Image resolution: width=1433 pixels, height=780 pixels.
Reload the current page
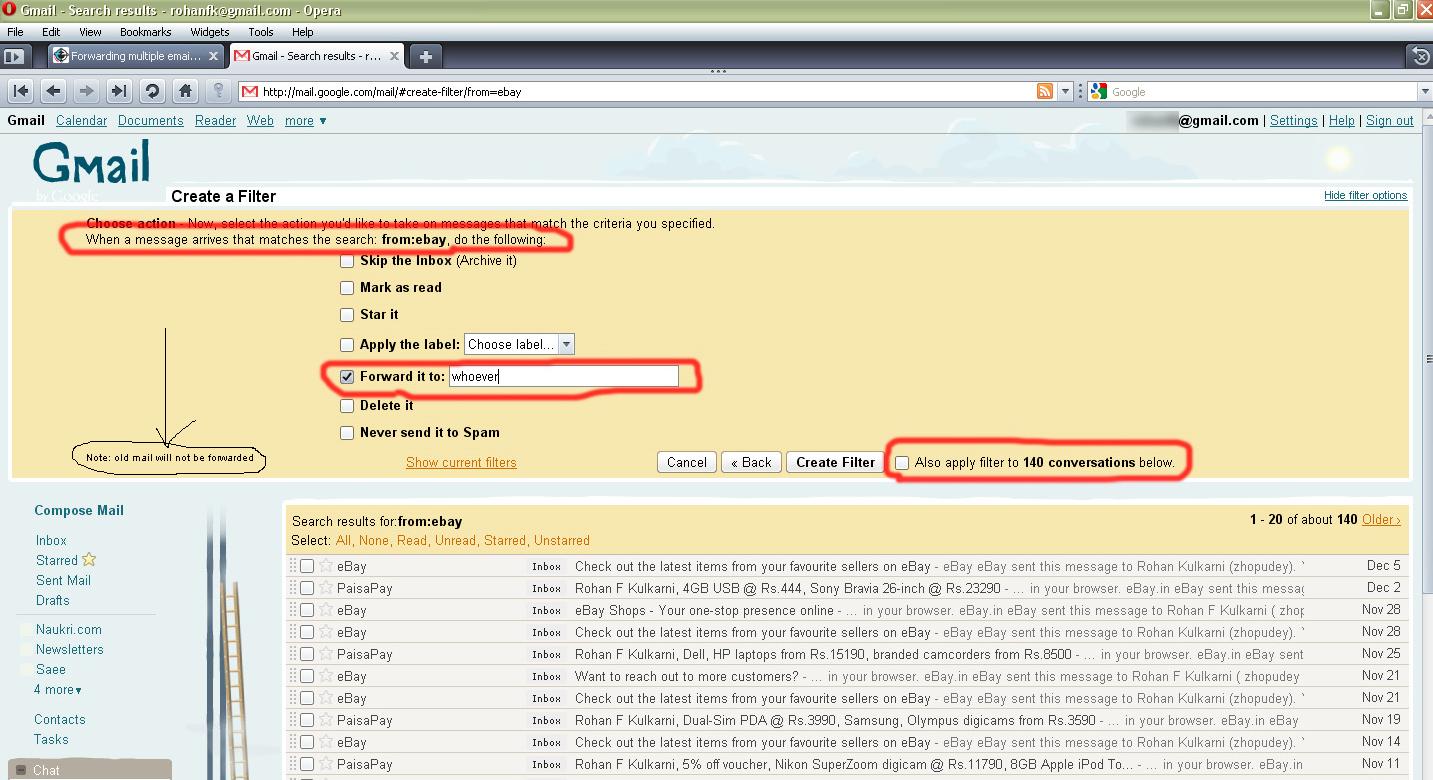point(152,91)
